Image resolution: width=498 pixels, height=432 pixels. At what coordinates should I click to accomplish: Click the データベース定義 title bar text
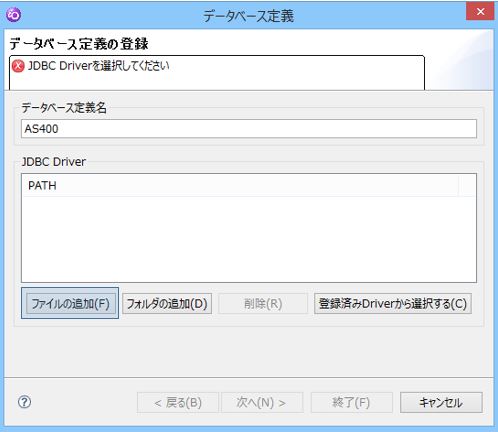click(x=249, y=16)
